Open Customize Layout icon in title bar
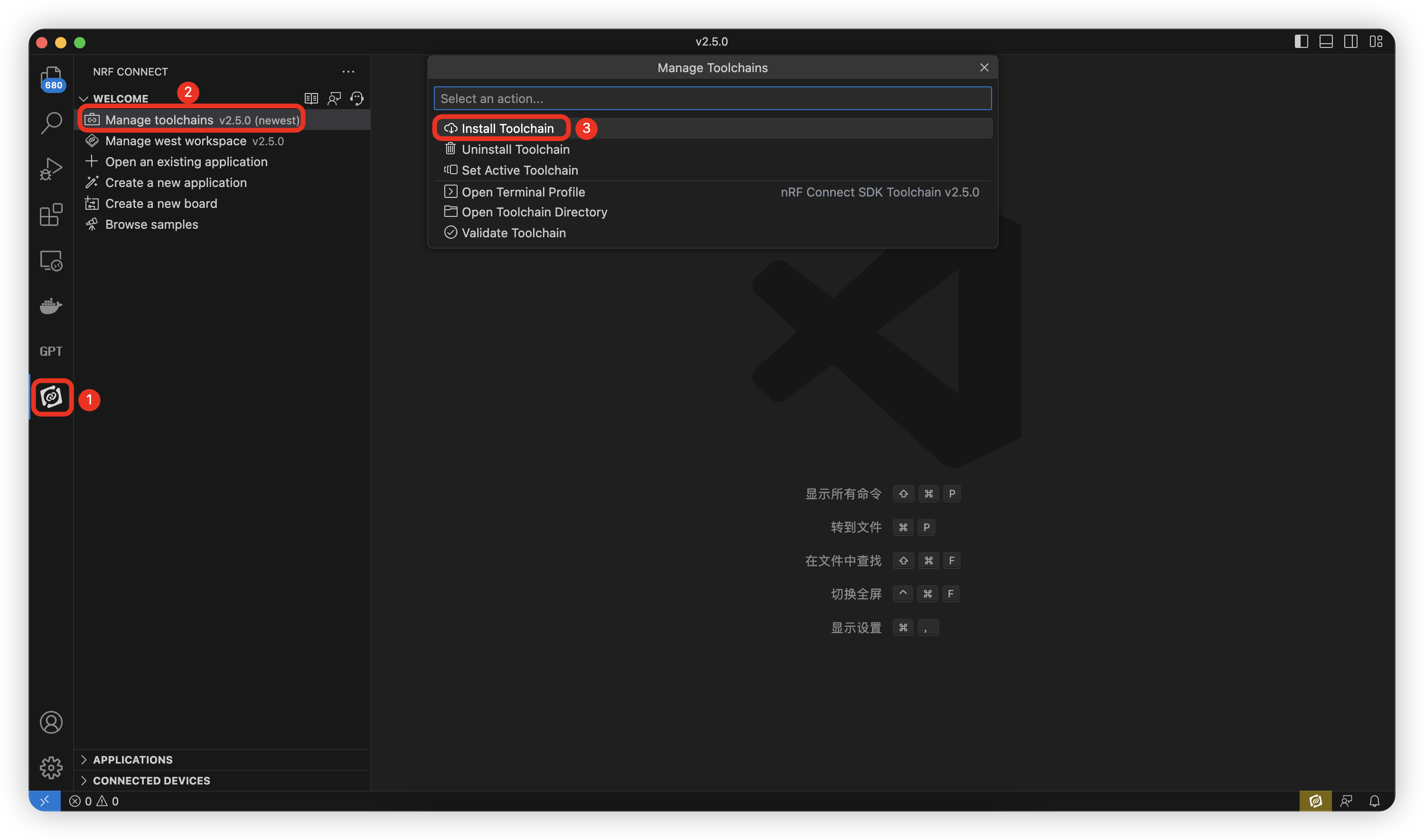This screenshot has width=1424, height=840. pos(1376,41)
